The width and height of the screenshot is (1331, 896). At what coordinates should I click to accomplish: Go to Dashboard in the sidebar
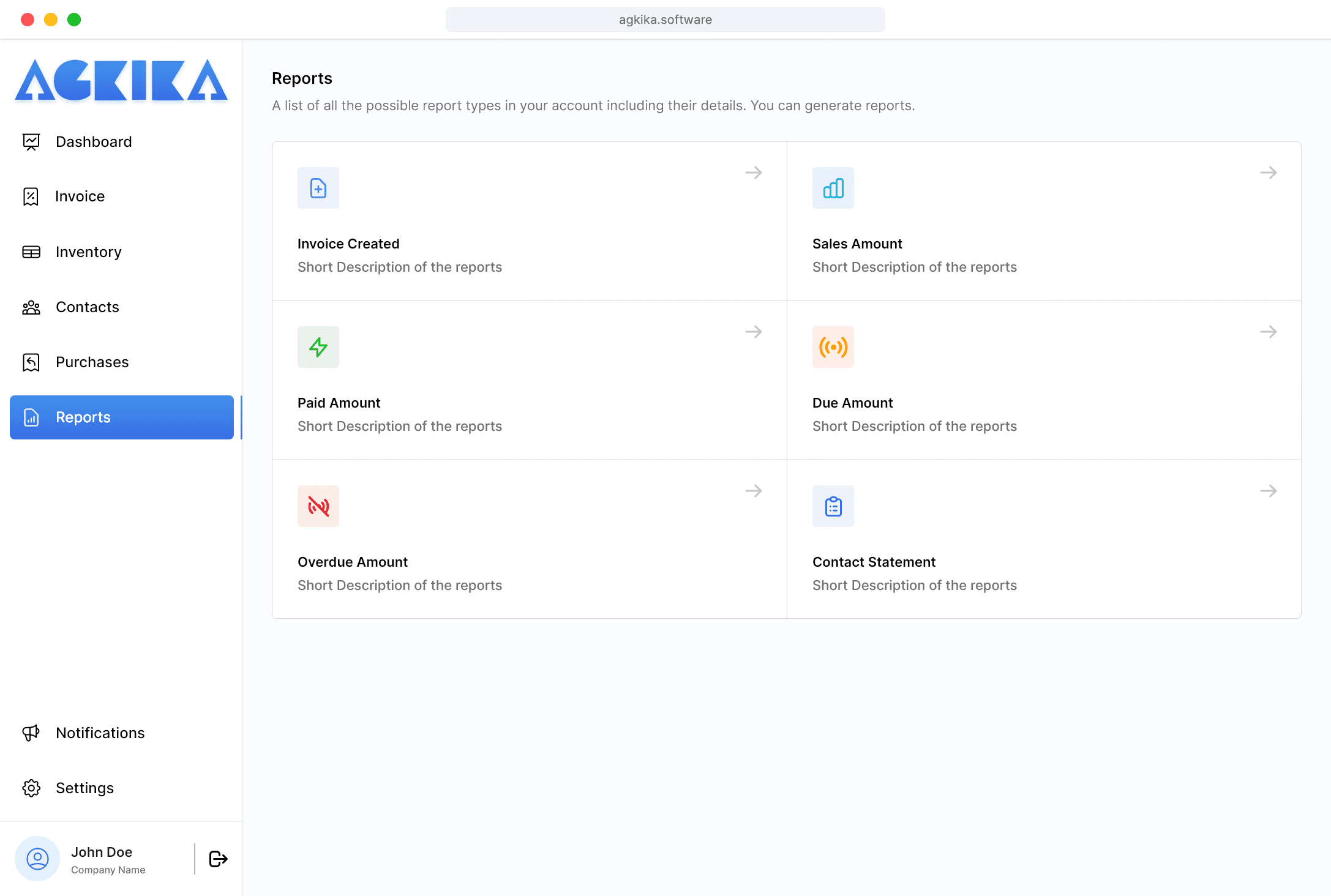pyautogui.click(x=93, y=141)
